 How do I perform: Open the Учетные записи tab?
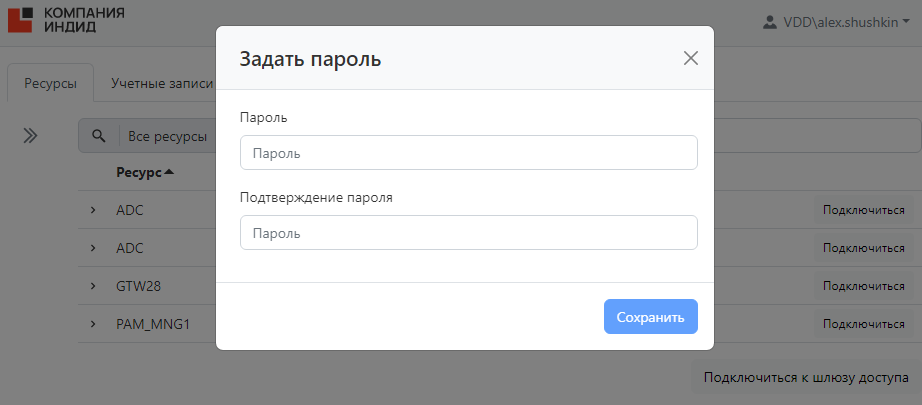[x=160, y=84]
